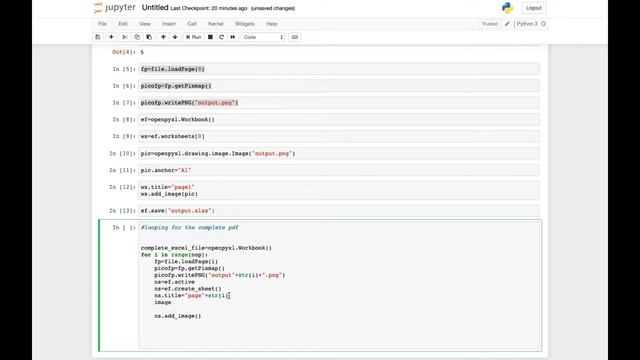
Task: Click the In [12] prompt label
Action: (122, 187)
